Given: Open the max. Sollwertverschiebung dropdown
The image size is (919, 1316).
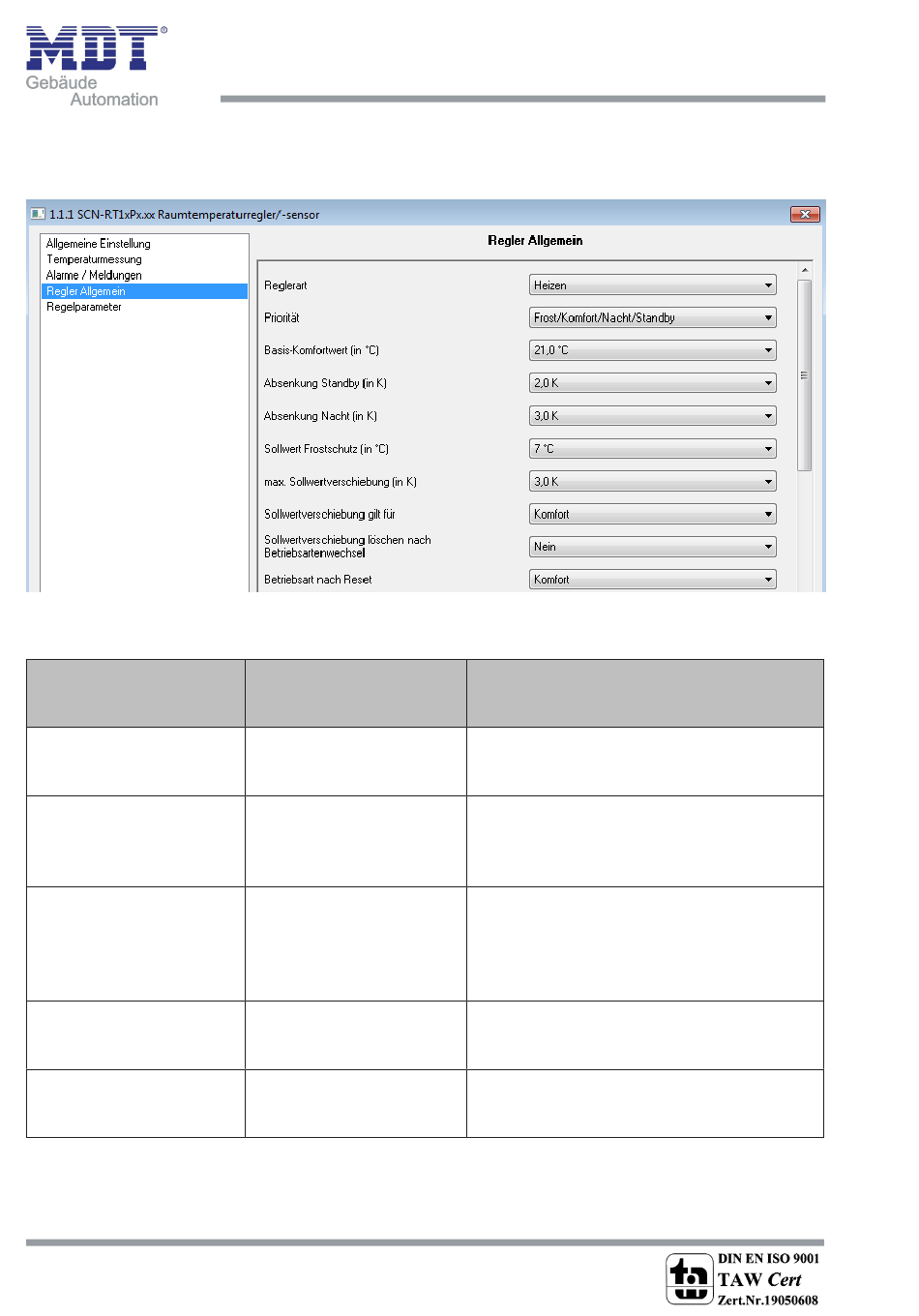Looking at the screenshot, I should pyautogui.click(x=653, y=482).
